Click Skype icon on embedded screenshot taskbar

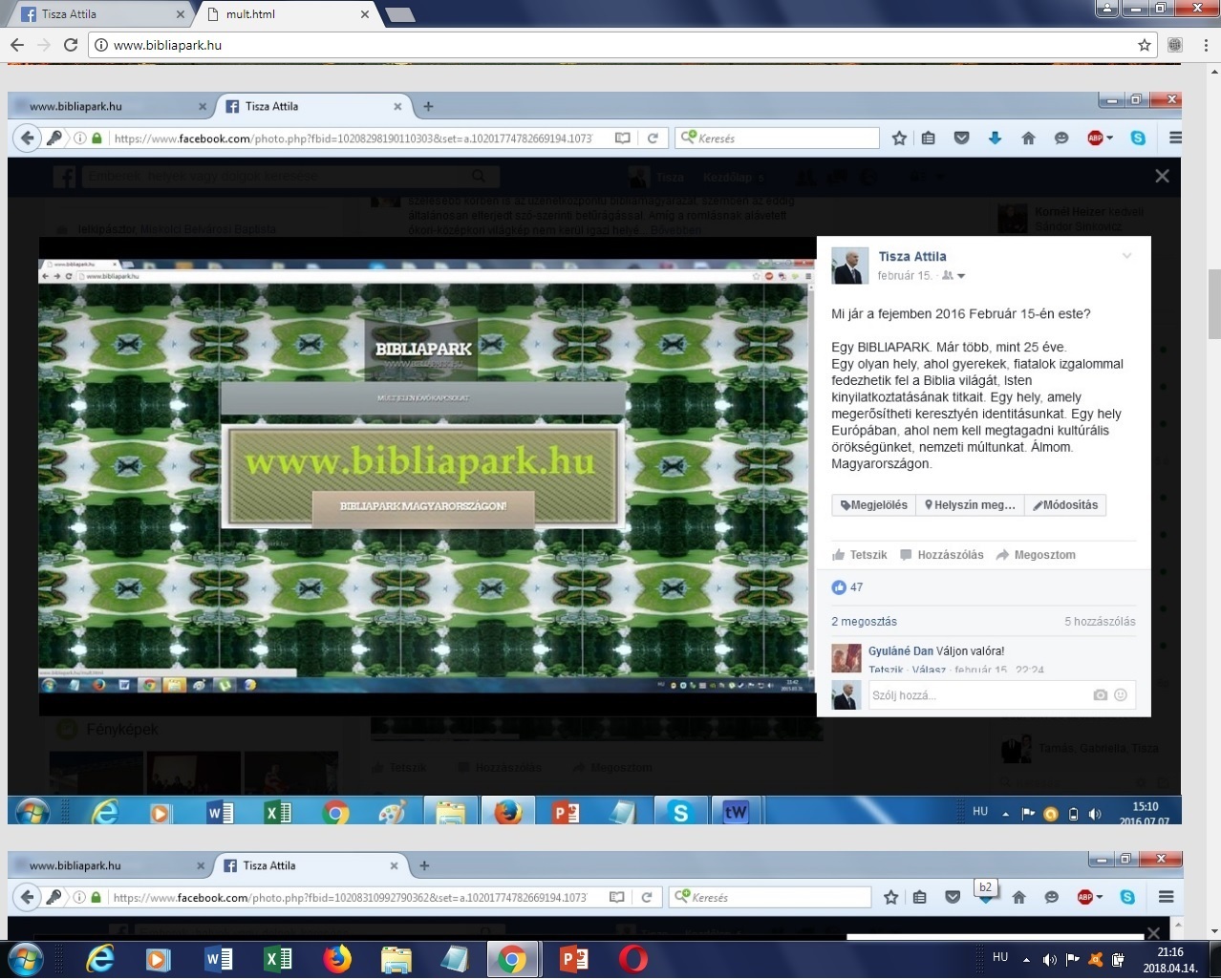coord(680,812)
